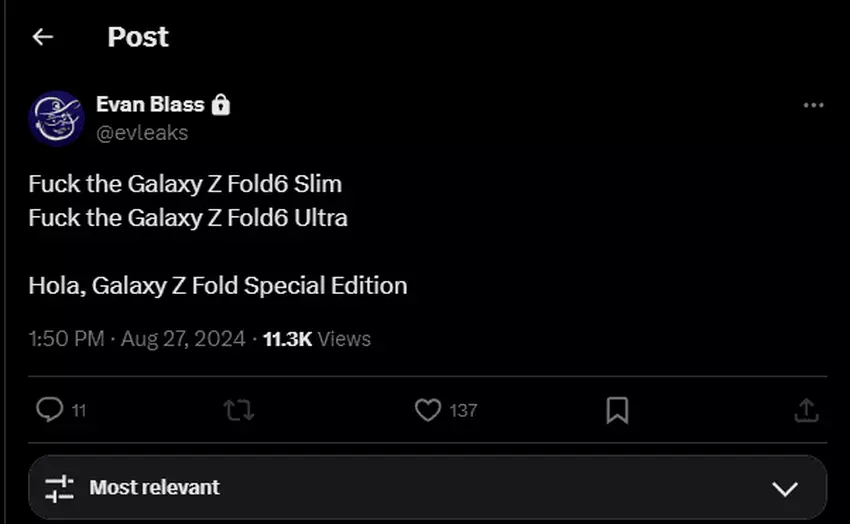The image size is (850, 524).
Task: Click the share upload icon
Action: (x=806, y=410)
